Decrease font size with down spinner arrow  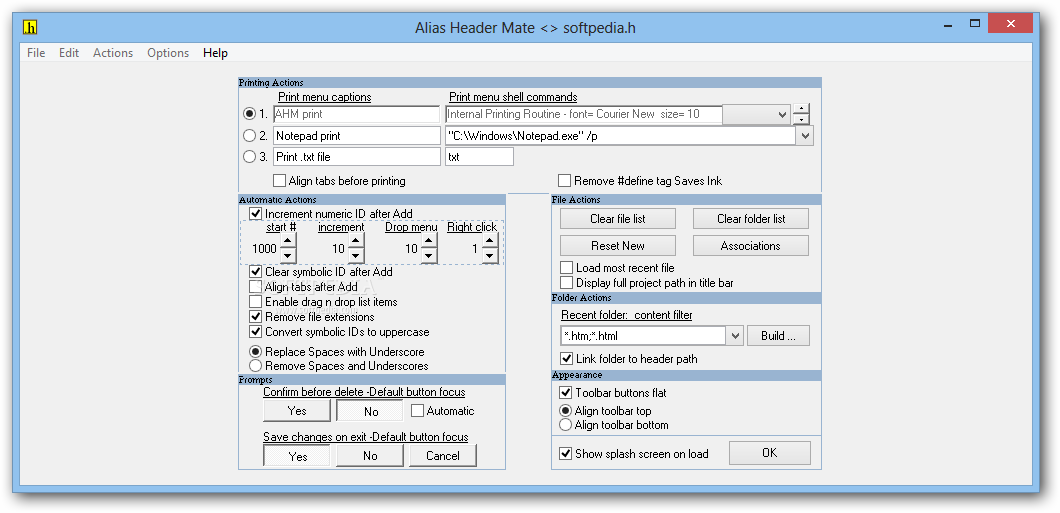pos(801,120)
